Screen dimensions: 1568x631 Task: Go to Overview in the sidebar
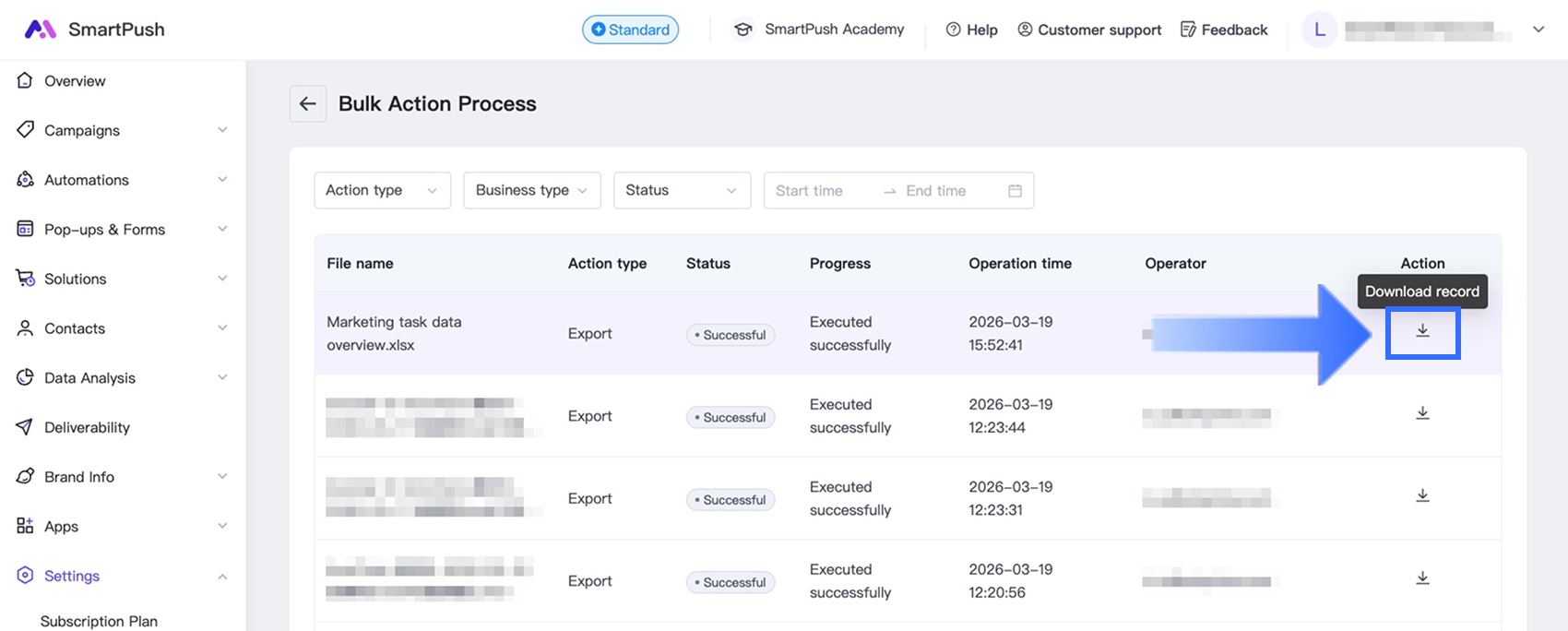75,81
